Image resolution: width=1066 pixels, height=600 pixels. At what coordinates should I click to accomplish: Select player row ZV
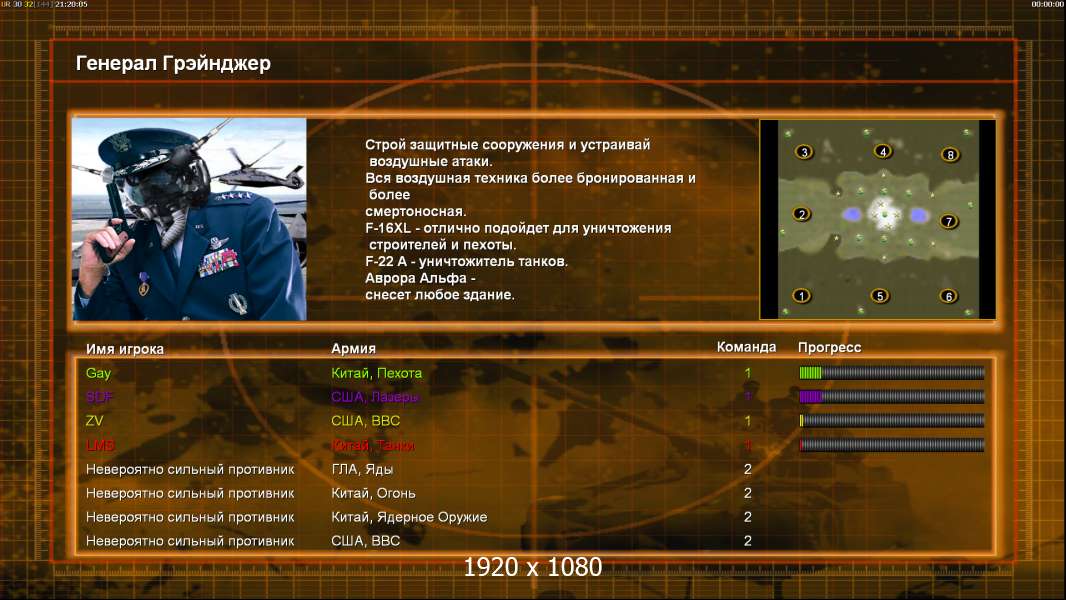(534, 421)
